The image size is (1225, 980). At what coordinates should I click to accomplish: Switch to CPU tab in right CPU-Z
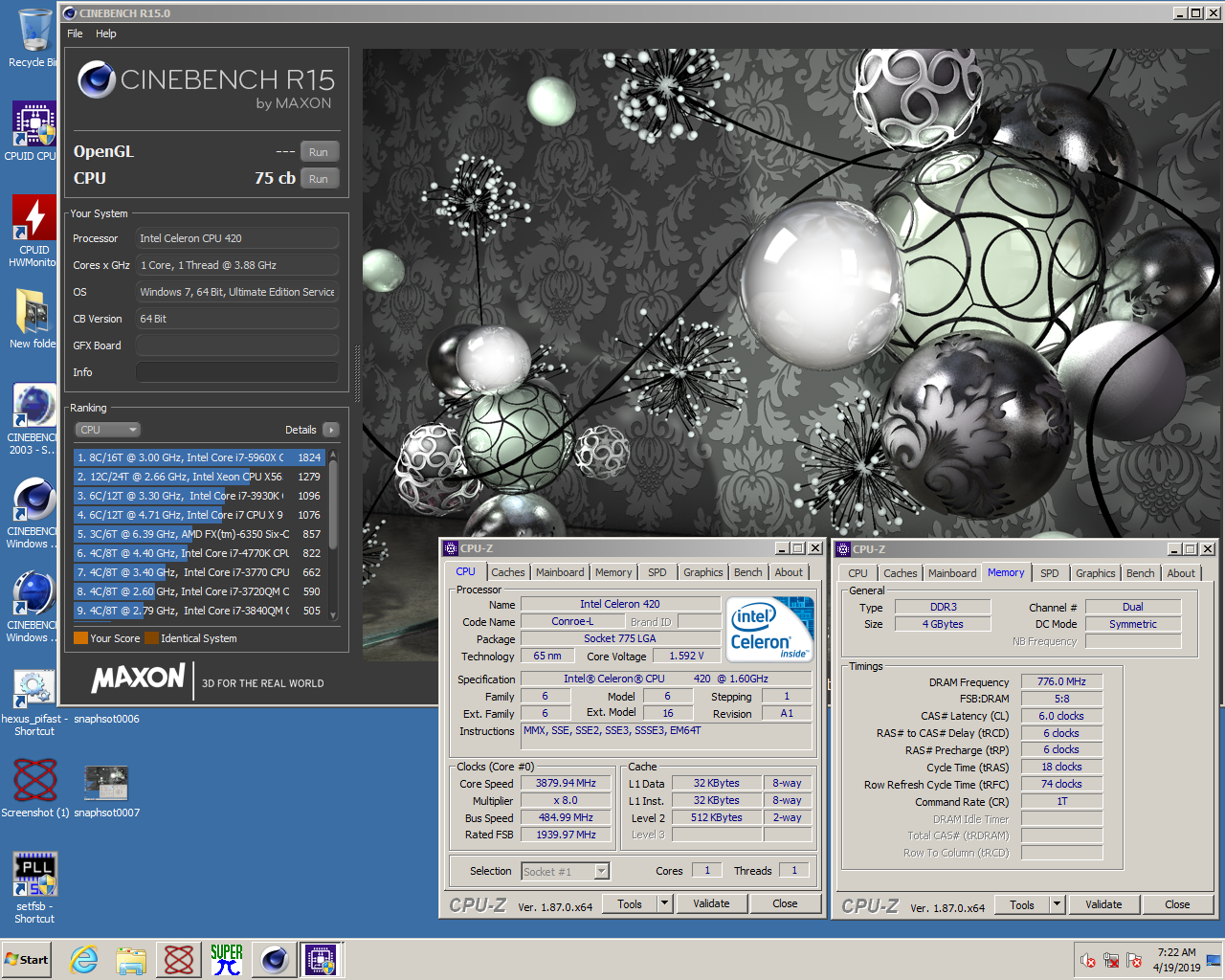(858, 573)
